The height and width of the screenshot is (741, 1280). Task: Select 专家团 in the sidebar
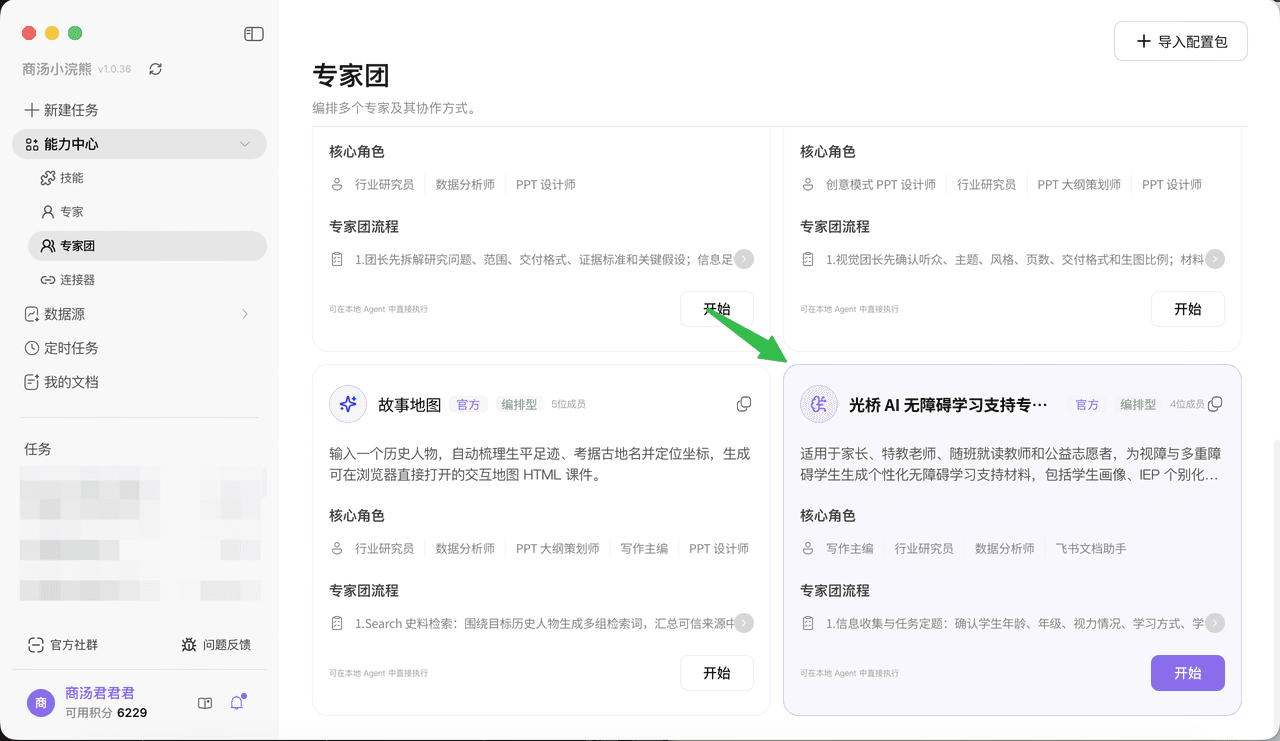[x=147, y=246]
